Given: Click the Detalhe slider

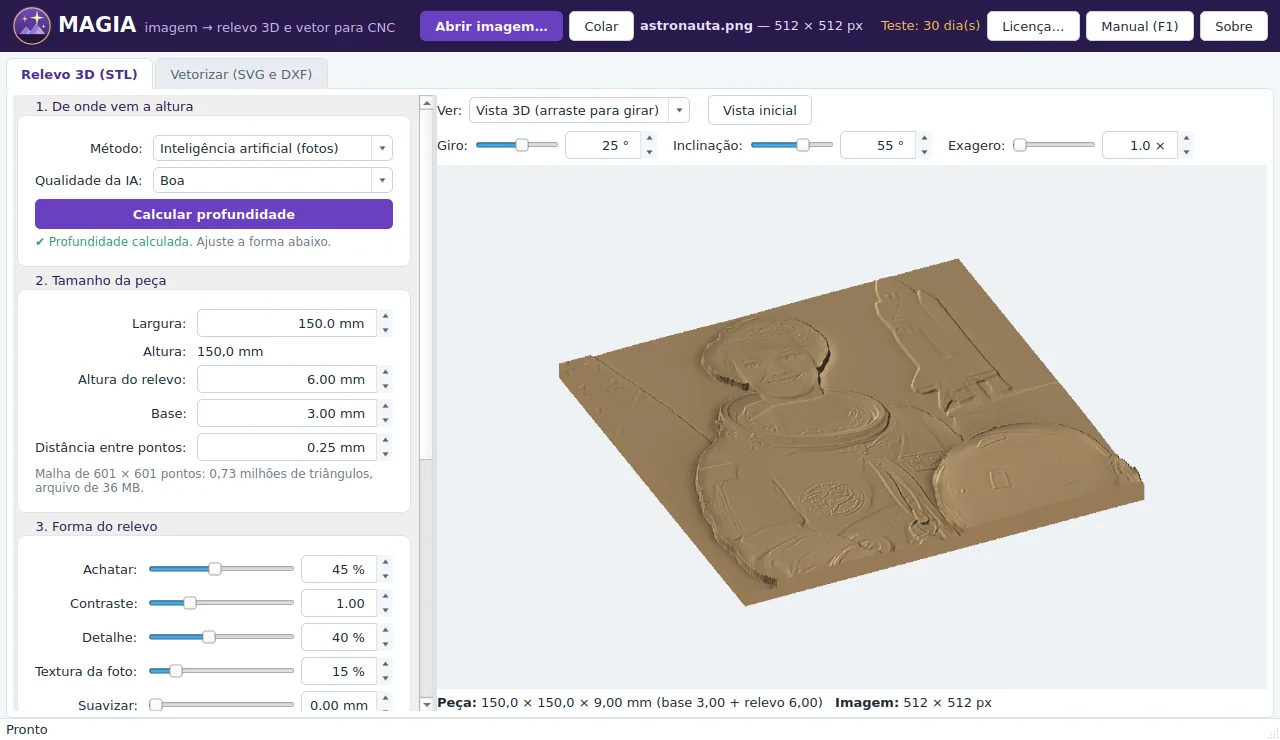Looking at the screenshot, I should tap(221, 637).
